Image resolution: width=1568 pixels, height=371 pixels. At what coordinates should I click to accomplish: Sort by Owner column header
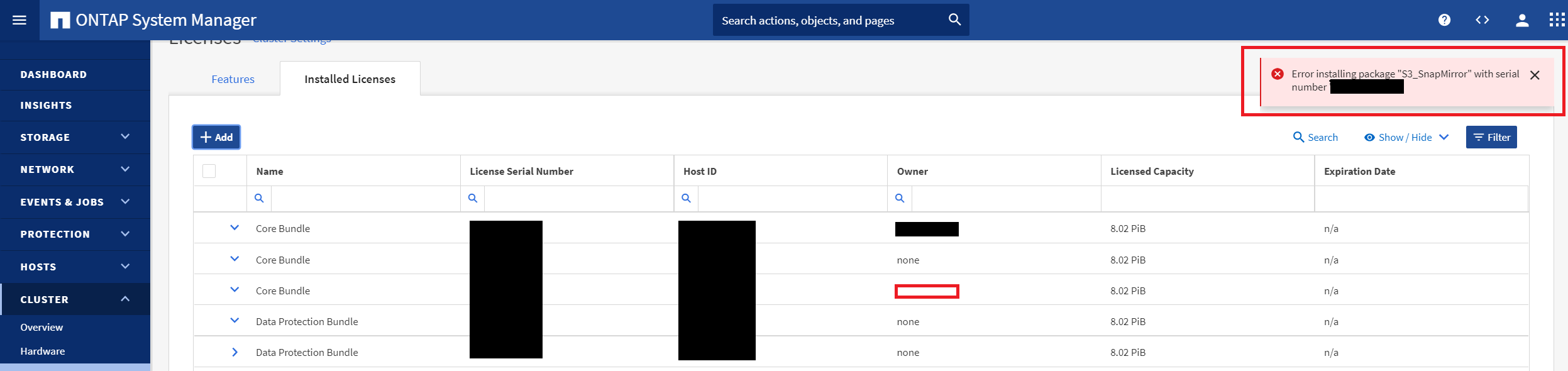click(x=912, y=171)
